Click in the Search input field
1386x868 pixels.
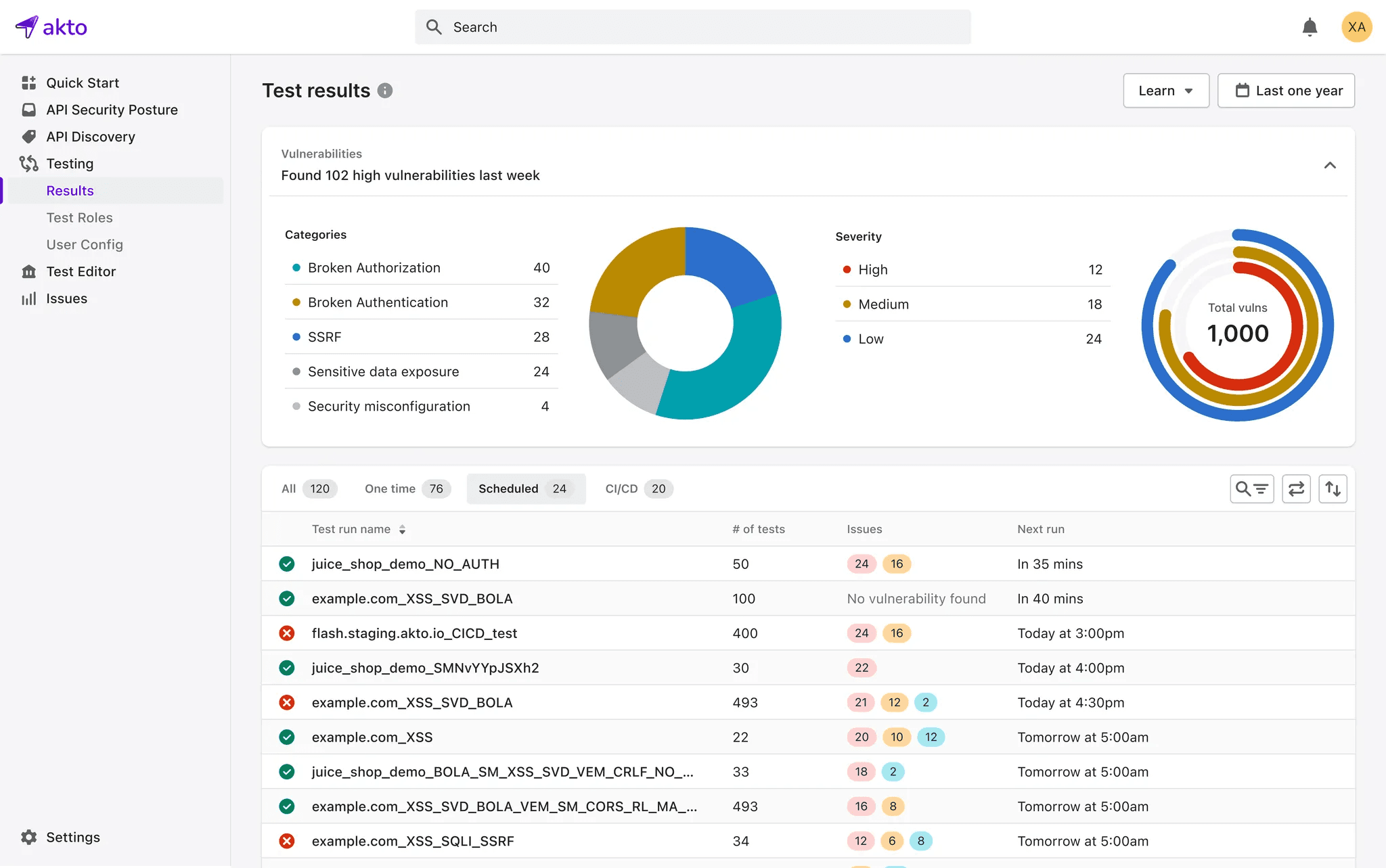pyautogui.click(x=693, y=27)
